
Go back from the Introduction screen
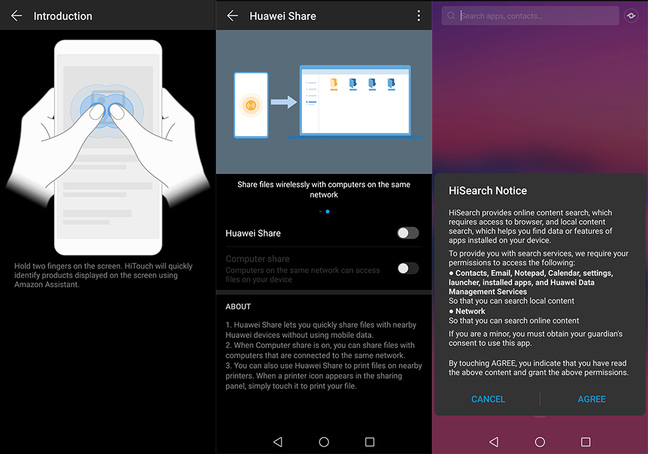click(x=17, y=16)
